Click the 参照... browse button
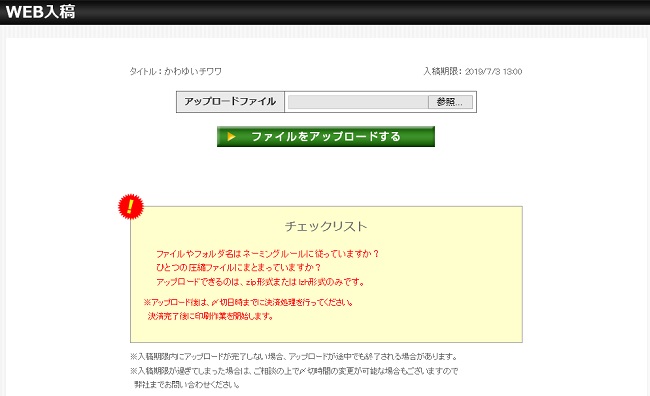The width and height of the screenshot is (650, 396). pos(450,102)
